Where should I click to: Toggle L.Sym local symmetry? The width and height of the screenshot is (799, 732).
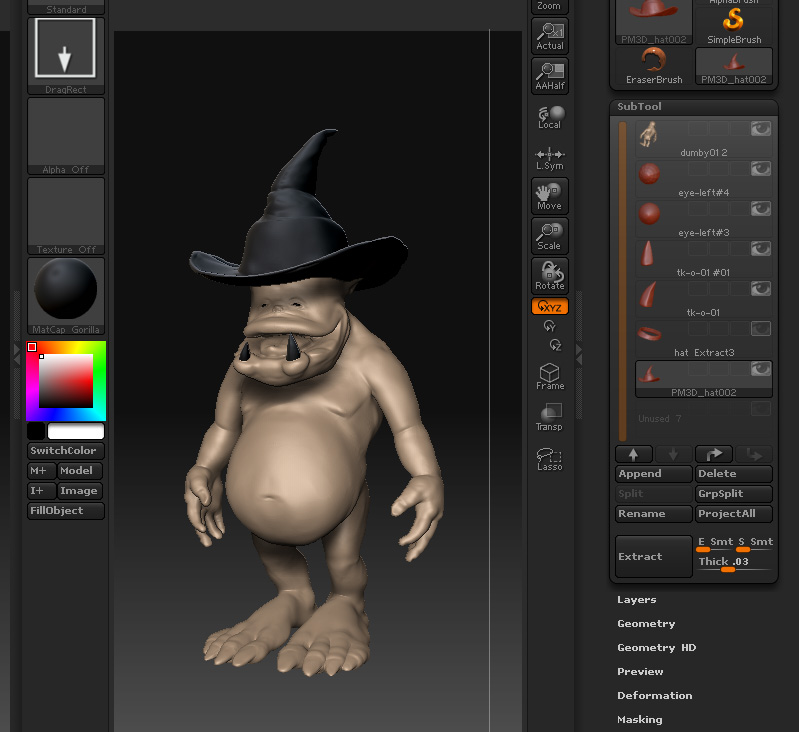point(550,158)
